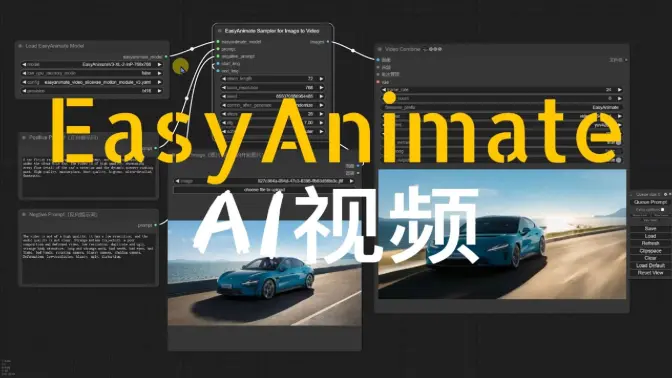The height and width of the screenshot is (378, 672).
Task: Click the Reset View button
Action: pyautogui.click(x=650, y=273)
